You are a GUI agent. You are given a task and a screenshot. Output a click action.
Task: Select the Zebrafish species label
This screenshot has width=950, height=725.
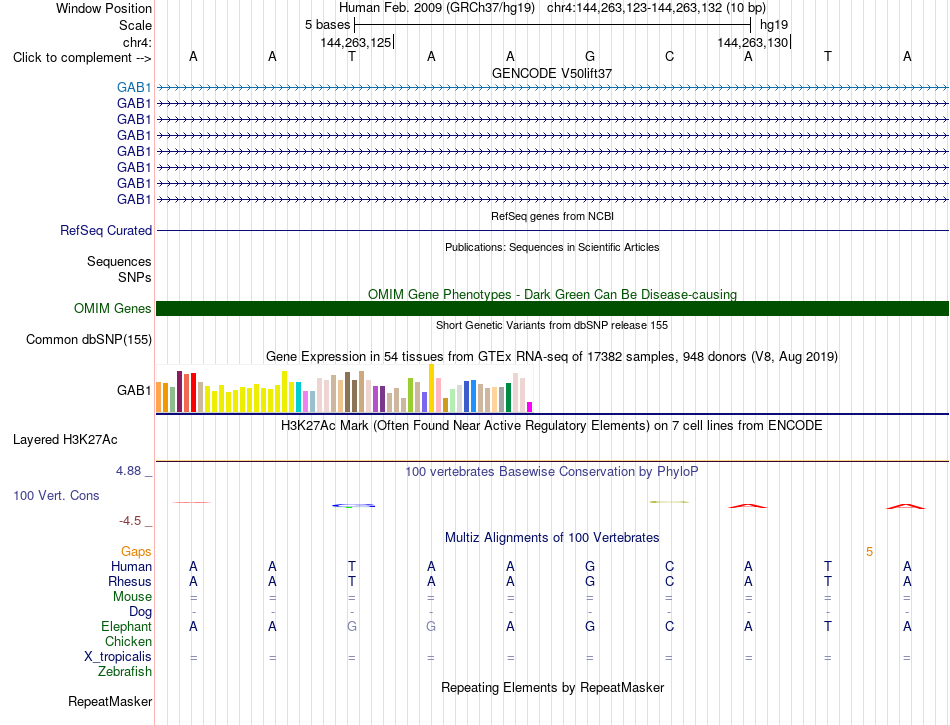point(125,672)
